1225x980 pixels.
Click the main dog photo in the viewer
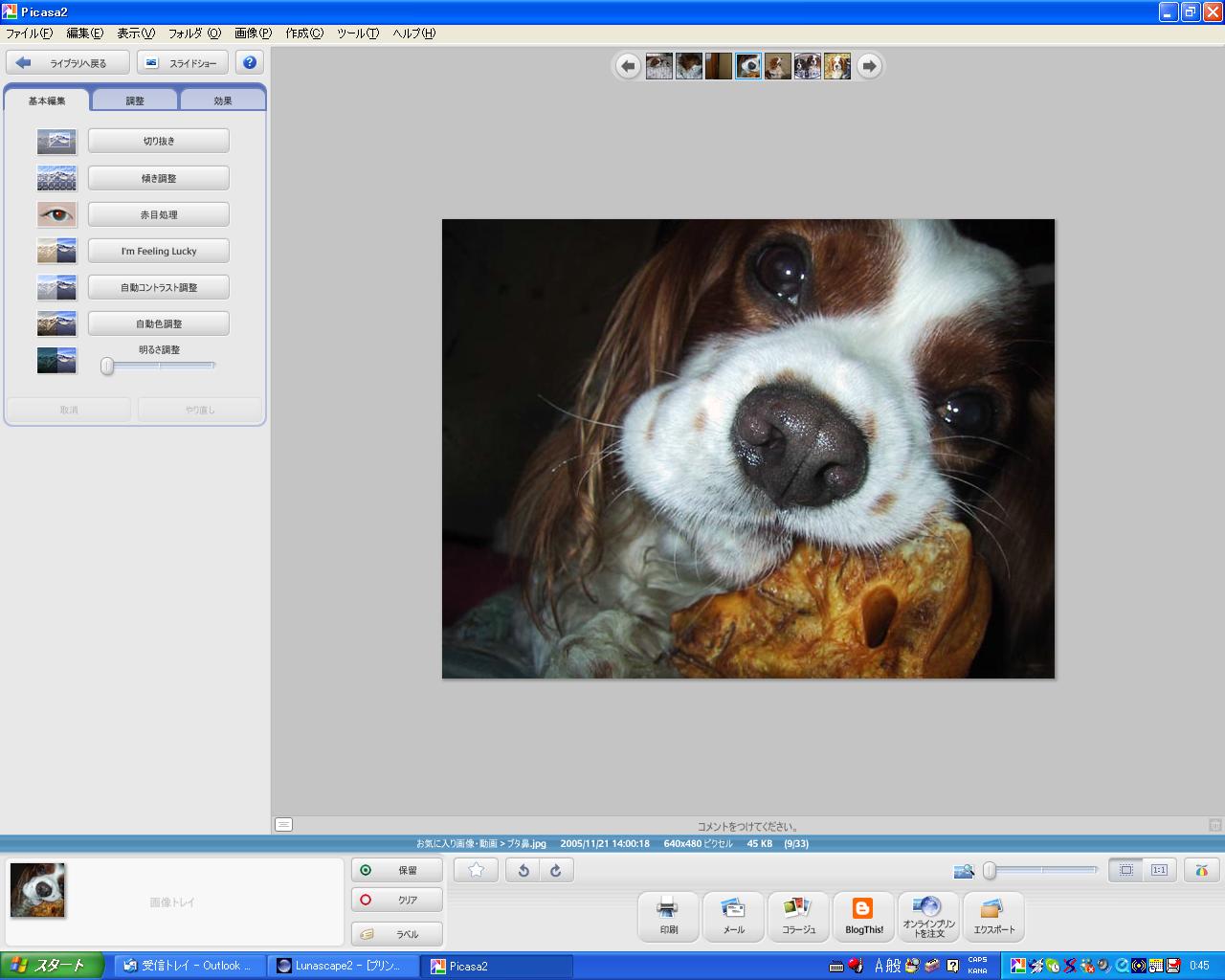coord(748,449)
